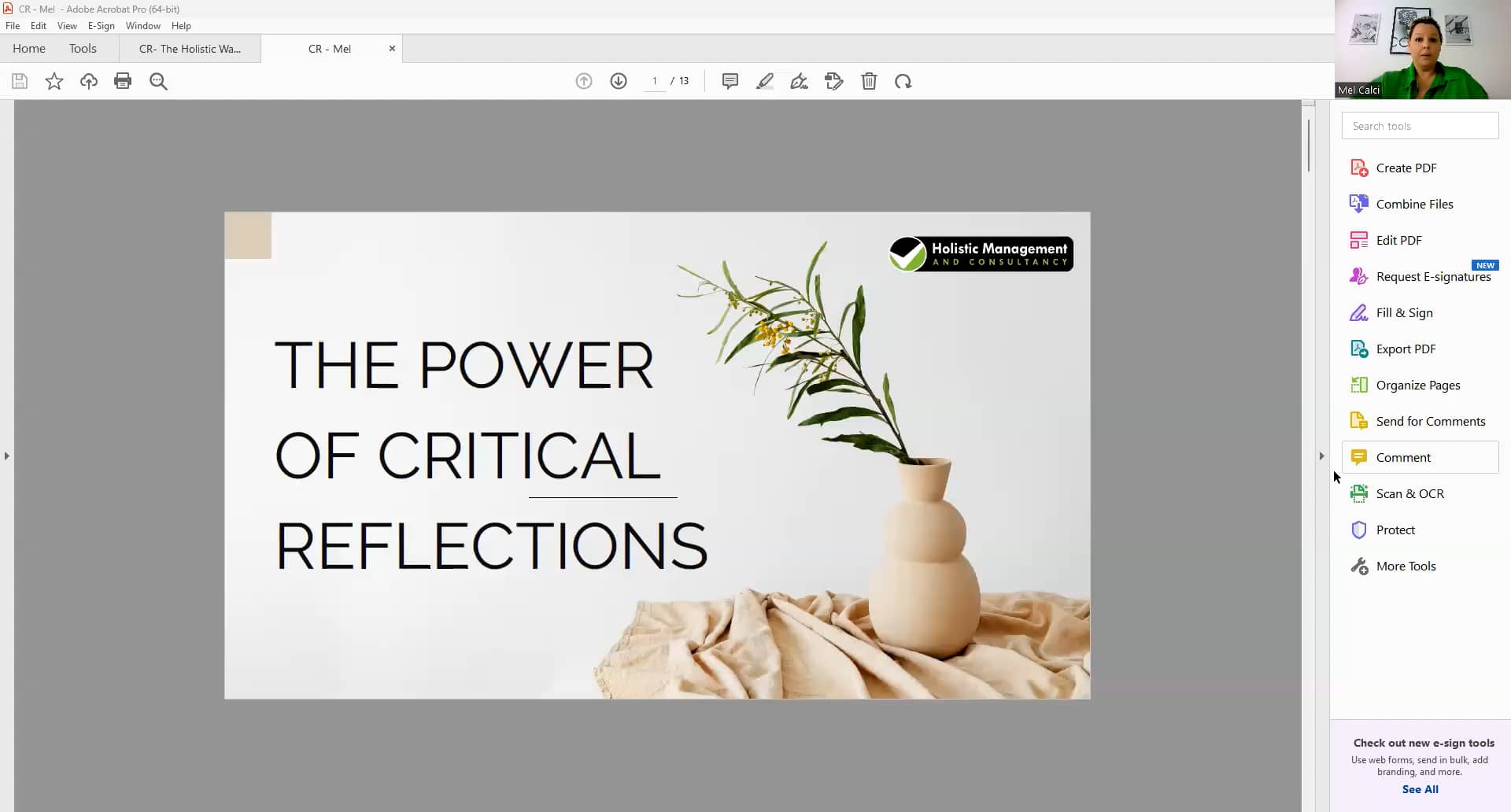
Task: Launch Scan & OCR tool
Action: click(1410, 493)
